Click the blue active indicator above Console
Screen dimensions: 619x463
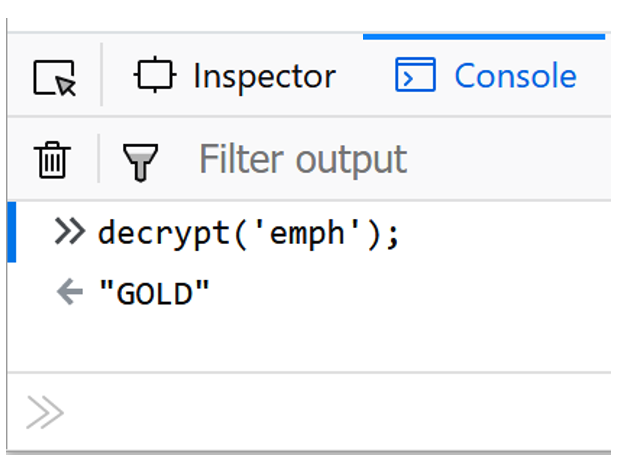tap(484, 37)
